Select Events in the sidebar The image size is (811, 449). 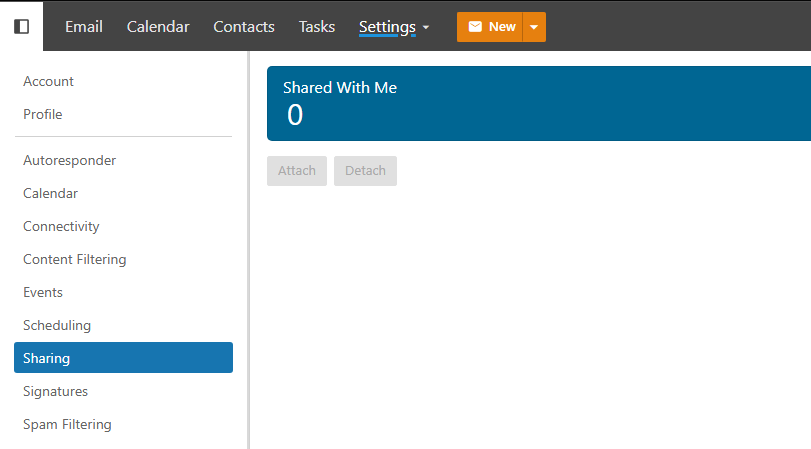[x=43, y=292]
